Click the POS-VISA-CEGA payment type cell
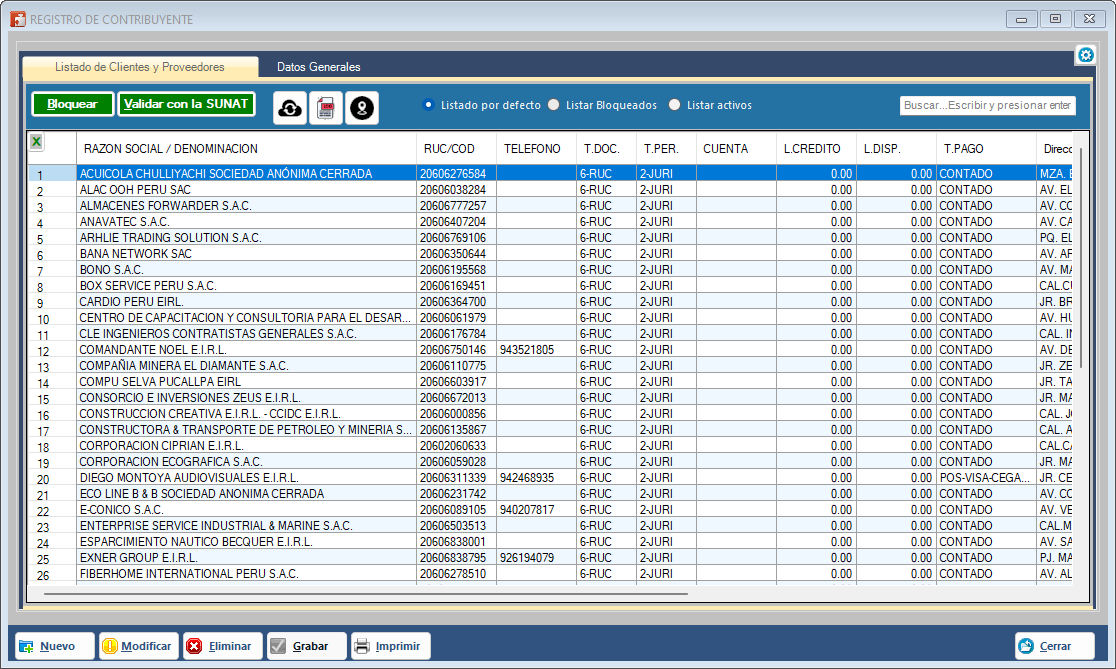The image size is (1116, 669). [986, 478]
